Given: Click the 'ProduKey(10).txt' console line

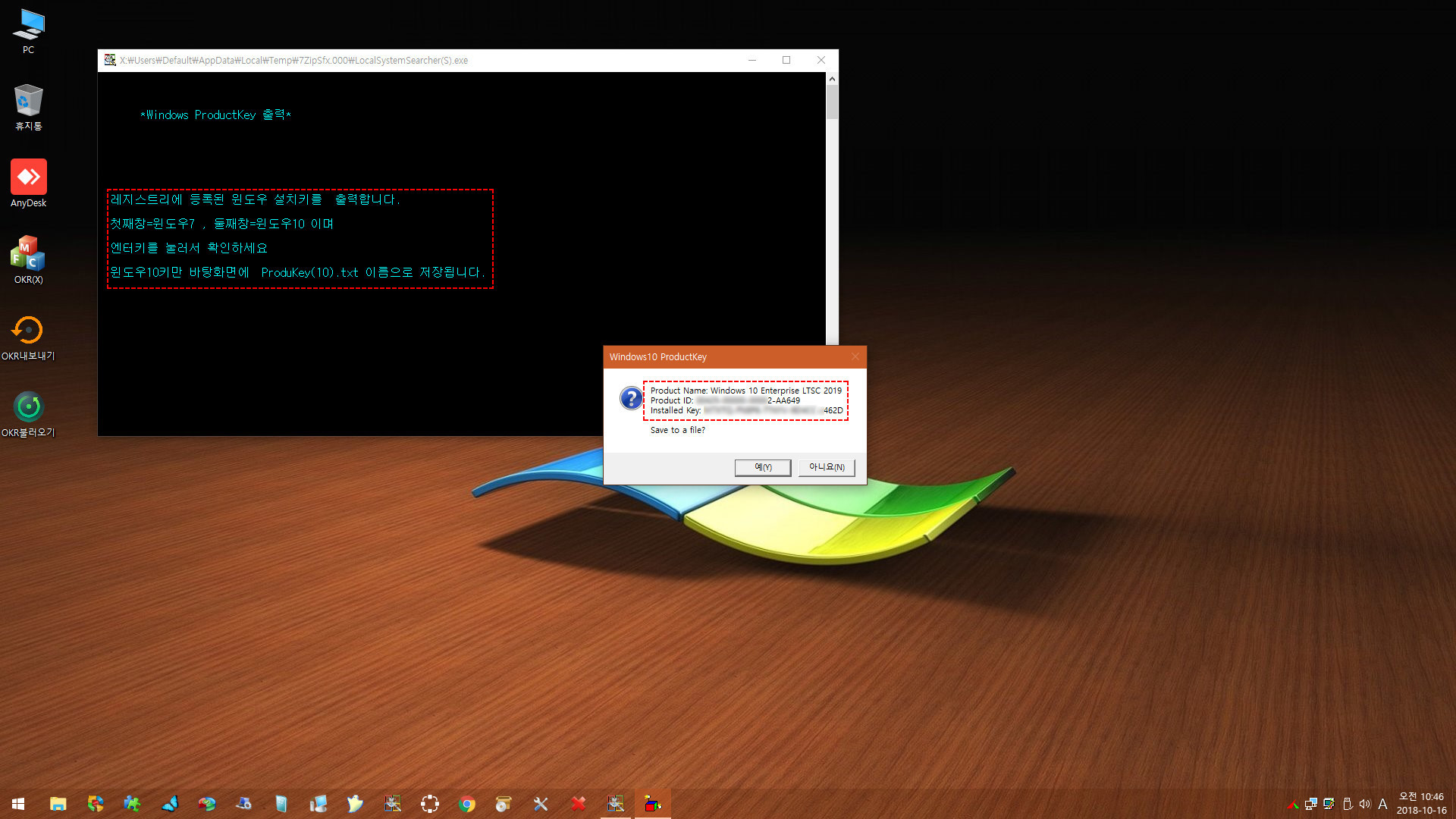Looking at the screenshot, I should (297, 272).
